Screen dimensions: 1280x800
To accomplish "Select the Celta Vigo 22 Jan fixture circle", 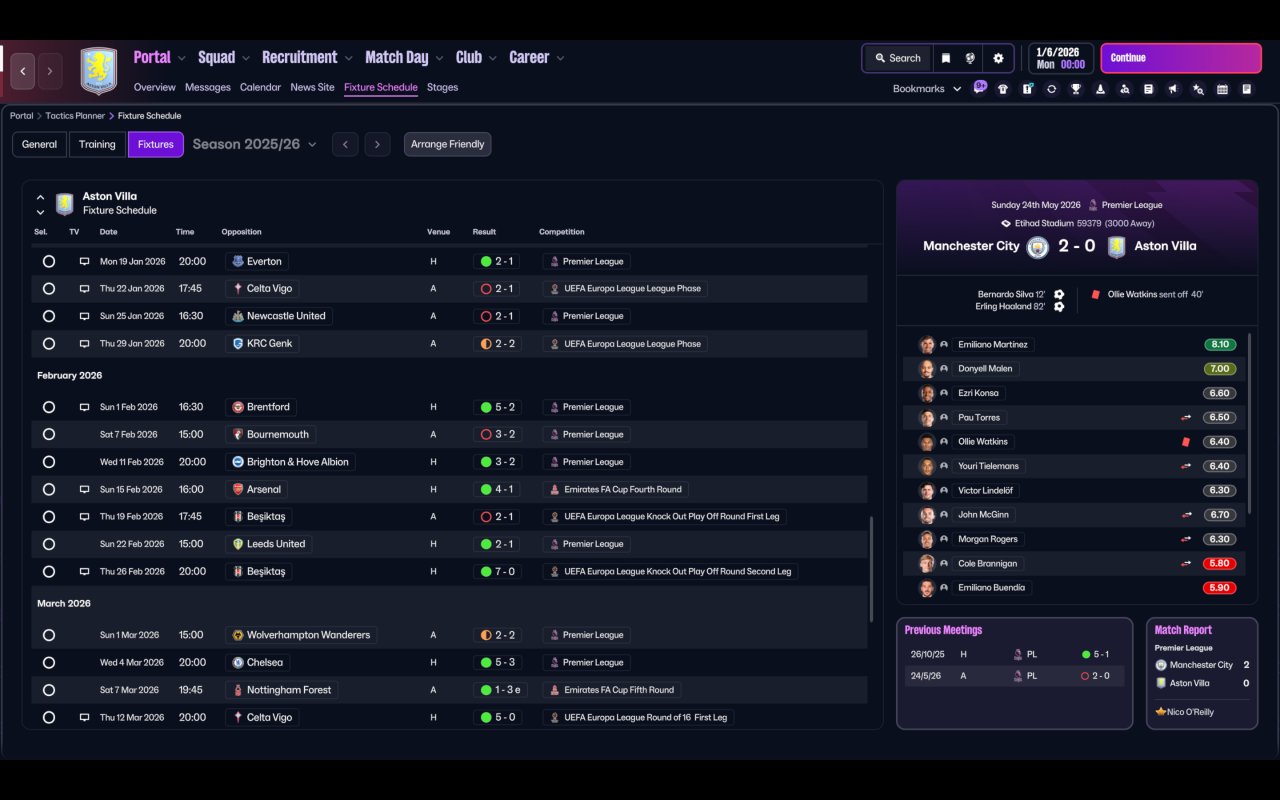I will [49, 289].
